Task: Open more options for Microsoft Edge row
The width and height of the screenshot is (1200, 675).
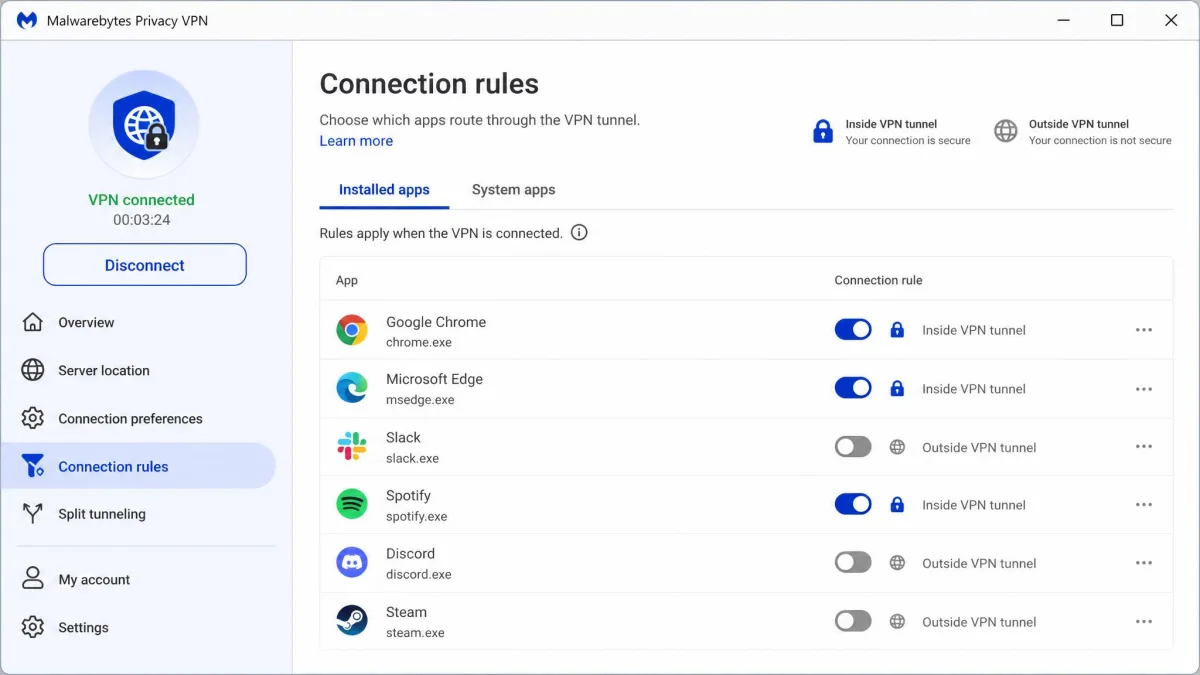Action: [x=1144, y=388]
